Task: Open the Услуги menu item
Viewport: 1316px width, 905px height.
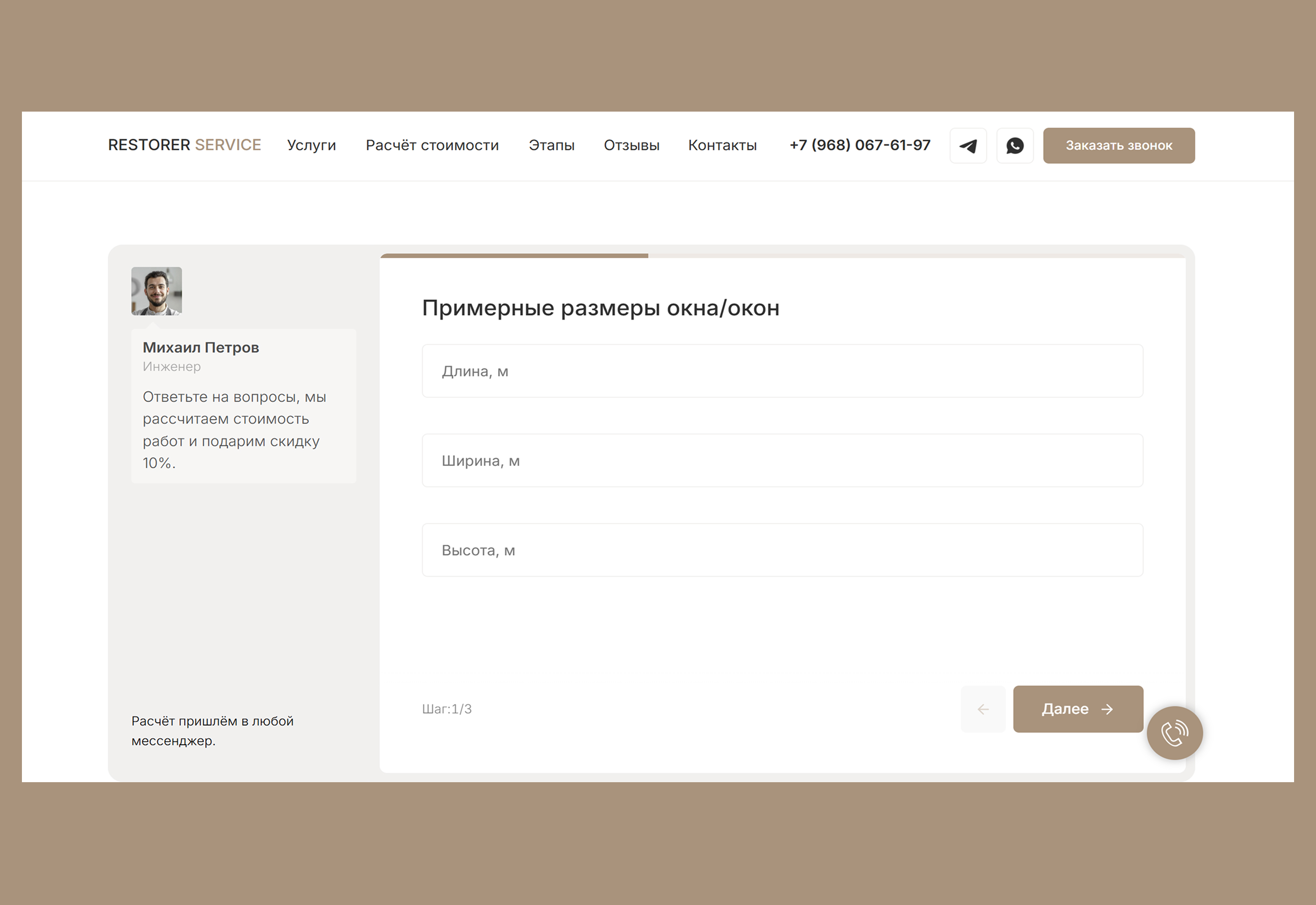Action: click(x=311, y=145)
